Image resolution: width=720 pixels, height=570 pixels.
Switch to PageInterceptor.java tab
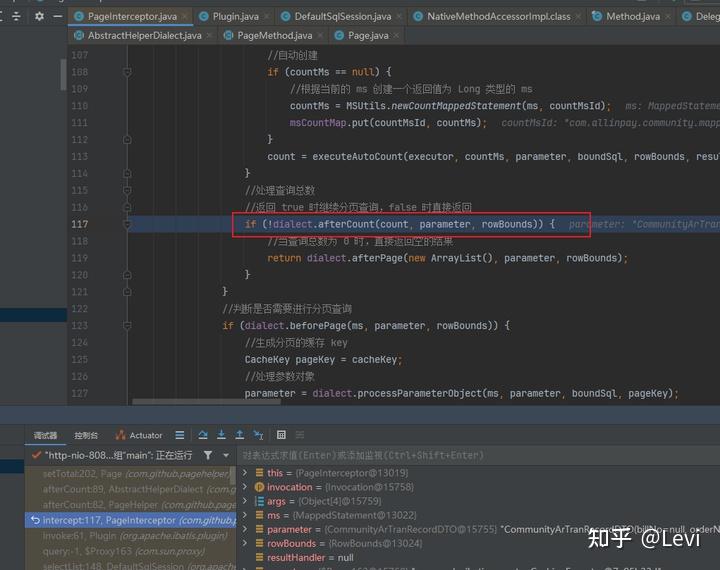coord(132,17)
